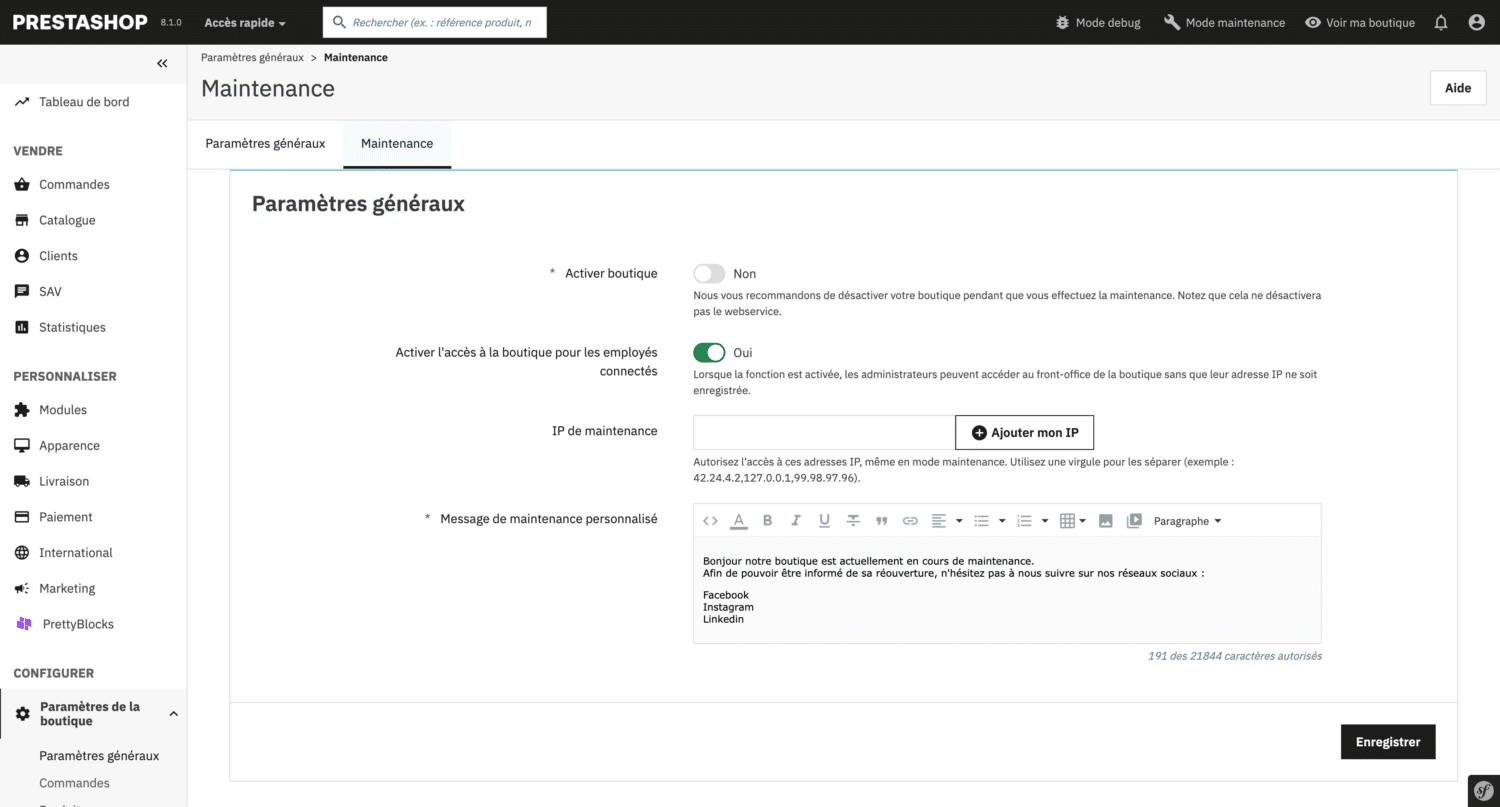The height and width of the screenshot is (807, 1500).
Task: Open the Voir ma boutique link
Action: [x=1360, y=22]
